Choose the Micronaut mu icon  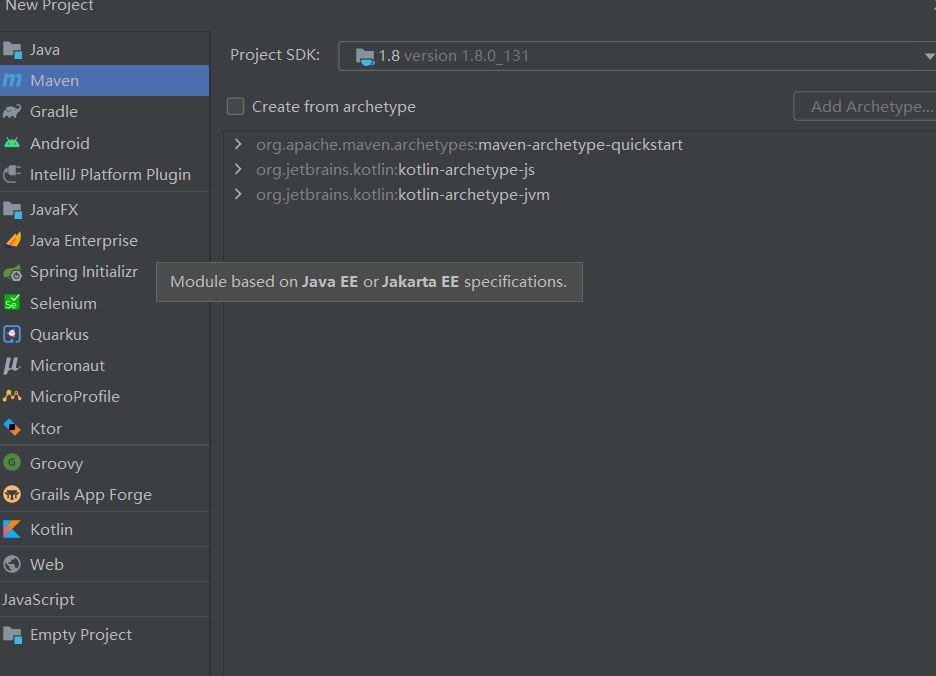coord(12,365)
